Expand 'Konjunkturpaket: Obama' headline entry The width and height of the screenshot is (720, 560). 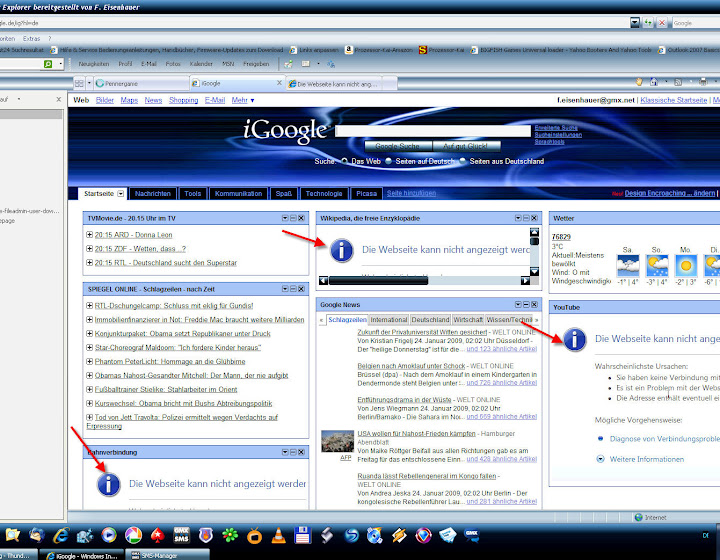click(x=90, y=333)
